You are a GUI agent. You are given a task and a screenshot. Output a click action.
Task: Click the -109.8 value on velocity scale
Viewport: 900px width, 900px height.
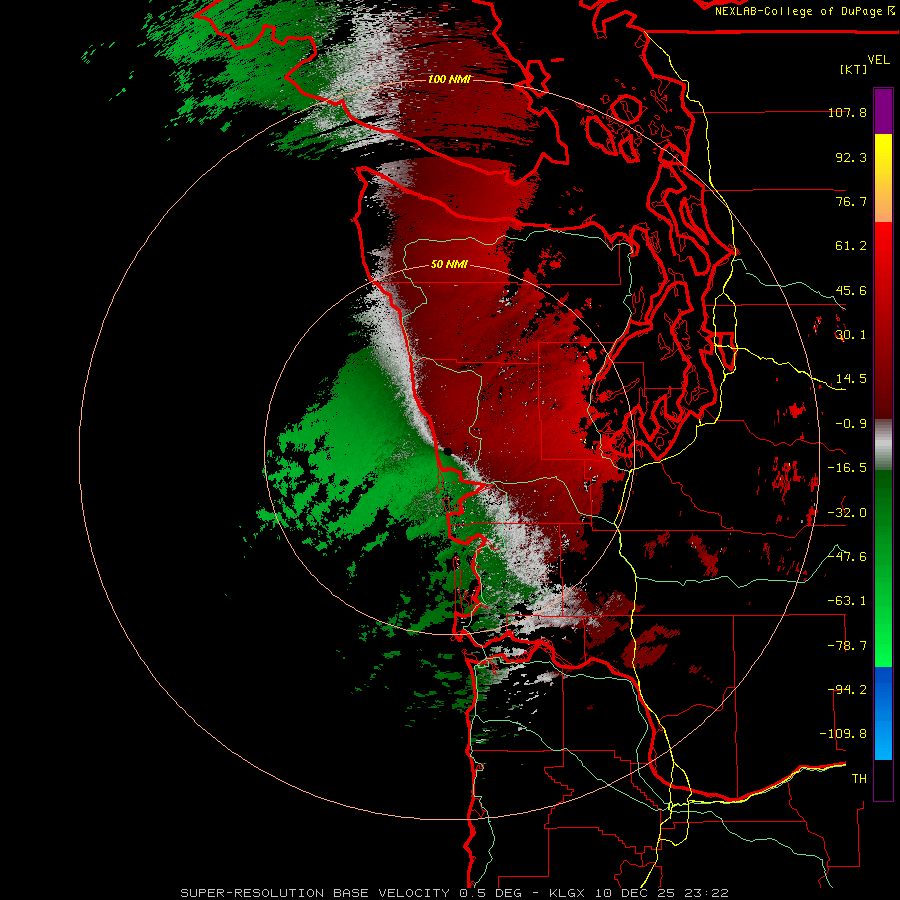pos(843,734)
